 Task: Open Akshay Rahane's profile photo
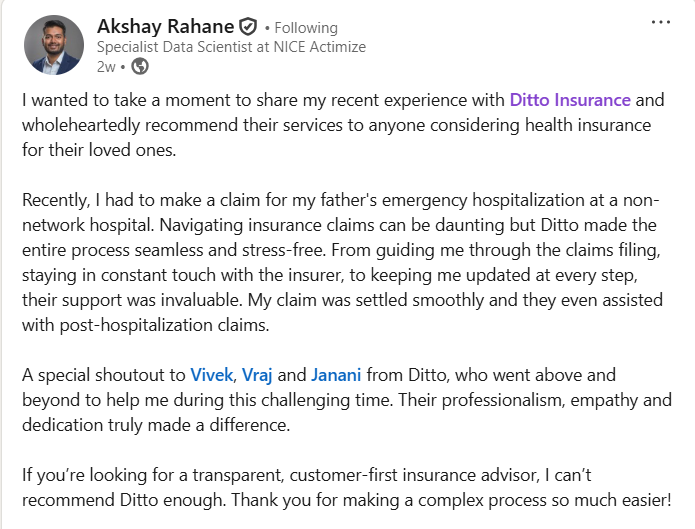(54, 45)
